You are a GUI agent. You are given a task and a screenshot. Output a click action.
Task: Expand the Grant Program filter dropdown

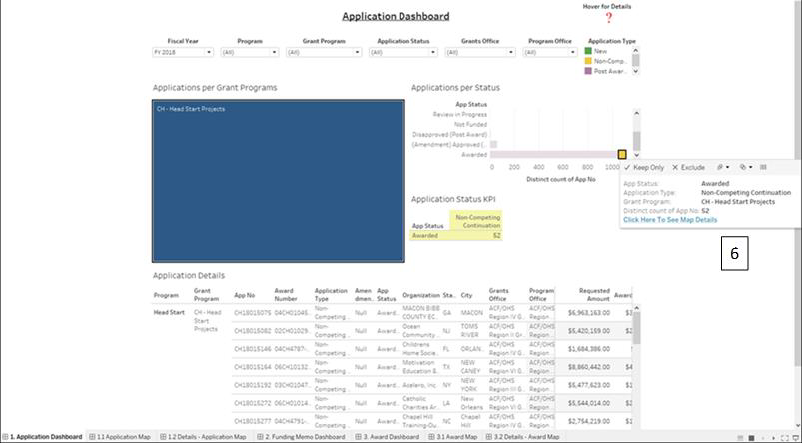coord(361,51)
